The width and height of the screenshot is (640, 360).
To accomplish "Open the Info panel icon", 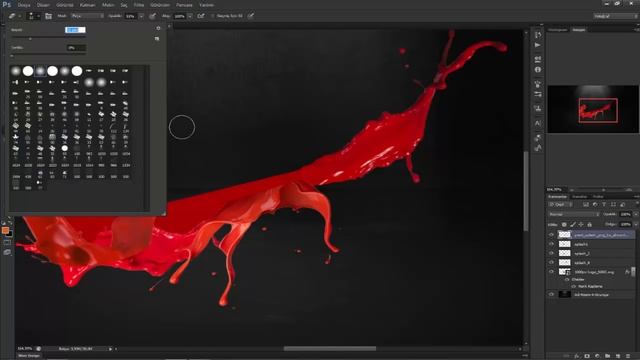I will coord(538,70).
